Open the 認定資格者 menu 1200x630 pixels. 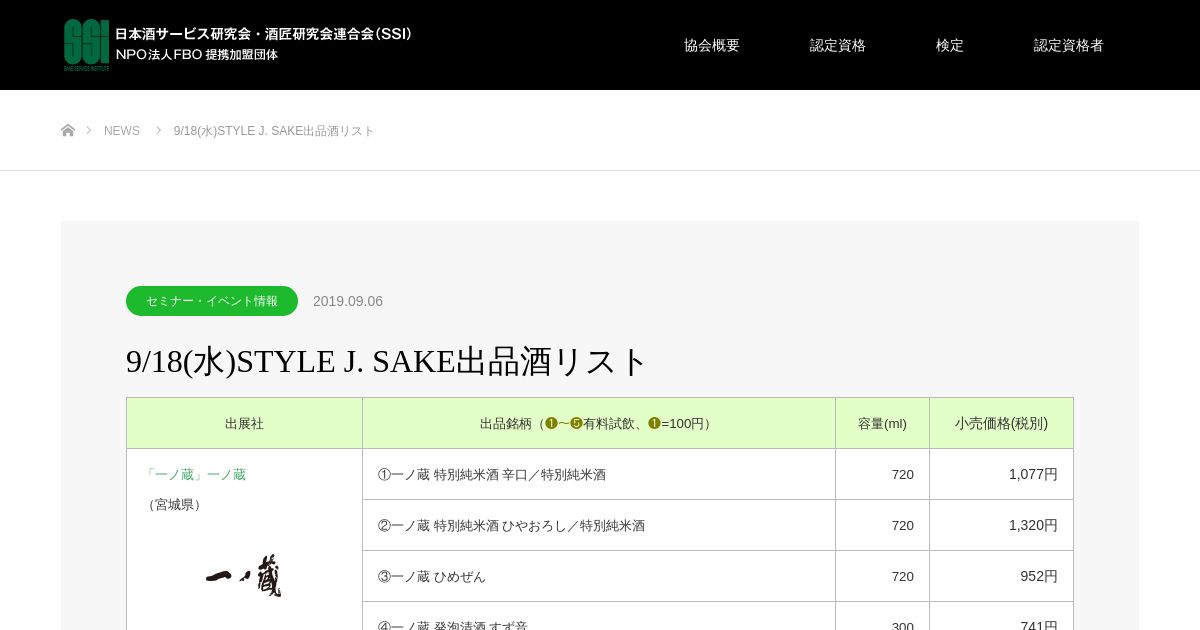click(x=1069, y=45)
